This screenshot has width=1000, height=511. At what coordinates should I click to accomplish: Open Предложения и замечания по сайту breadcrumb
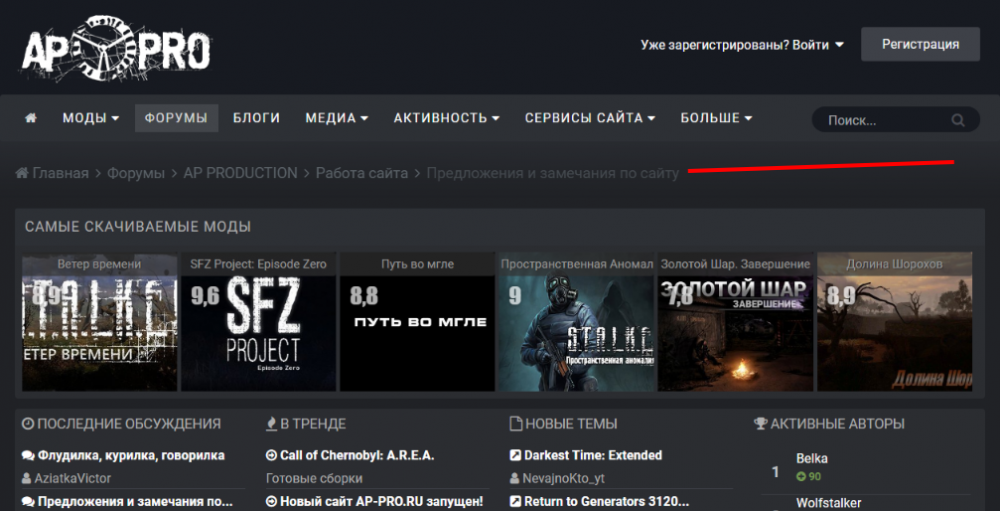click(552, 173)
